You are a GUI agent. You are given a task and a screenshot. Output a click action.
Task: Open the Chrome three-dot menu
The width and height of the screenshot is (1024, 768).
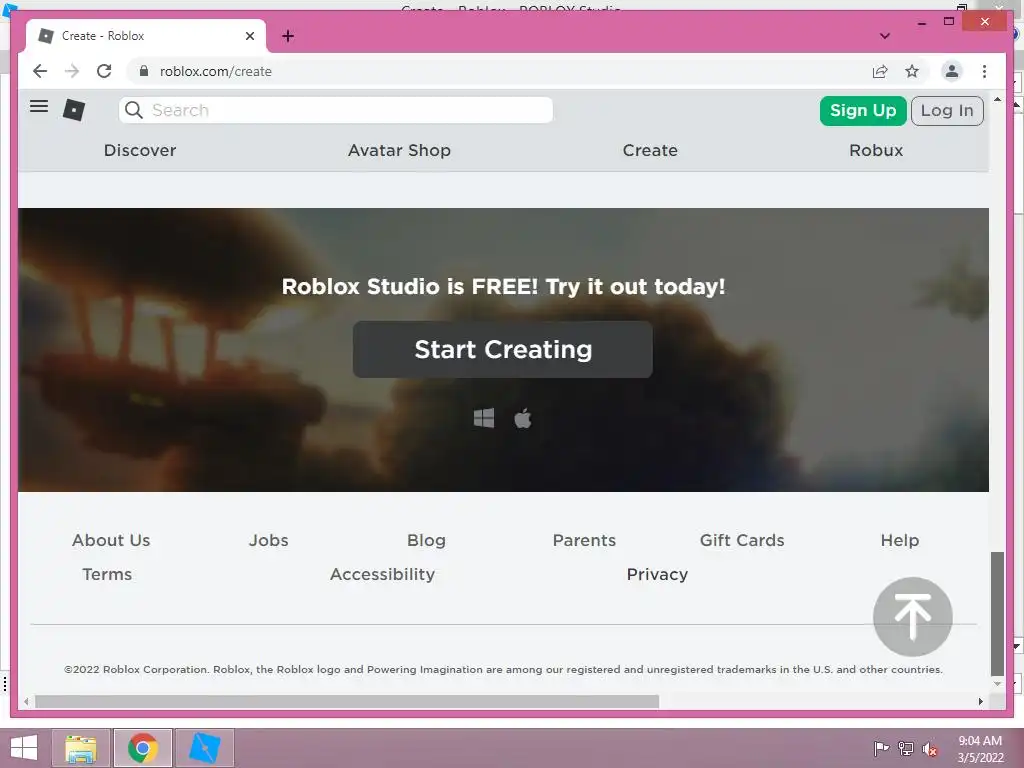[x=984, y=71]
